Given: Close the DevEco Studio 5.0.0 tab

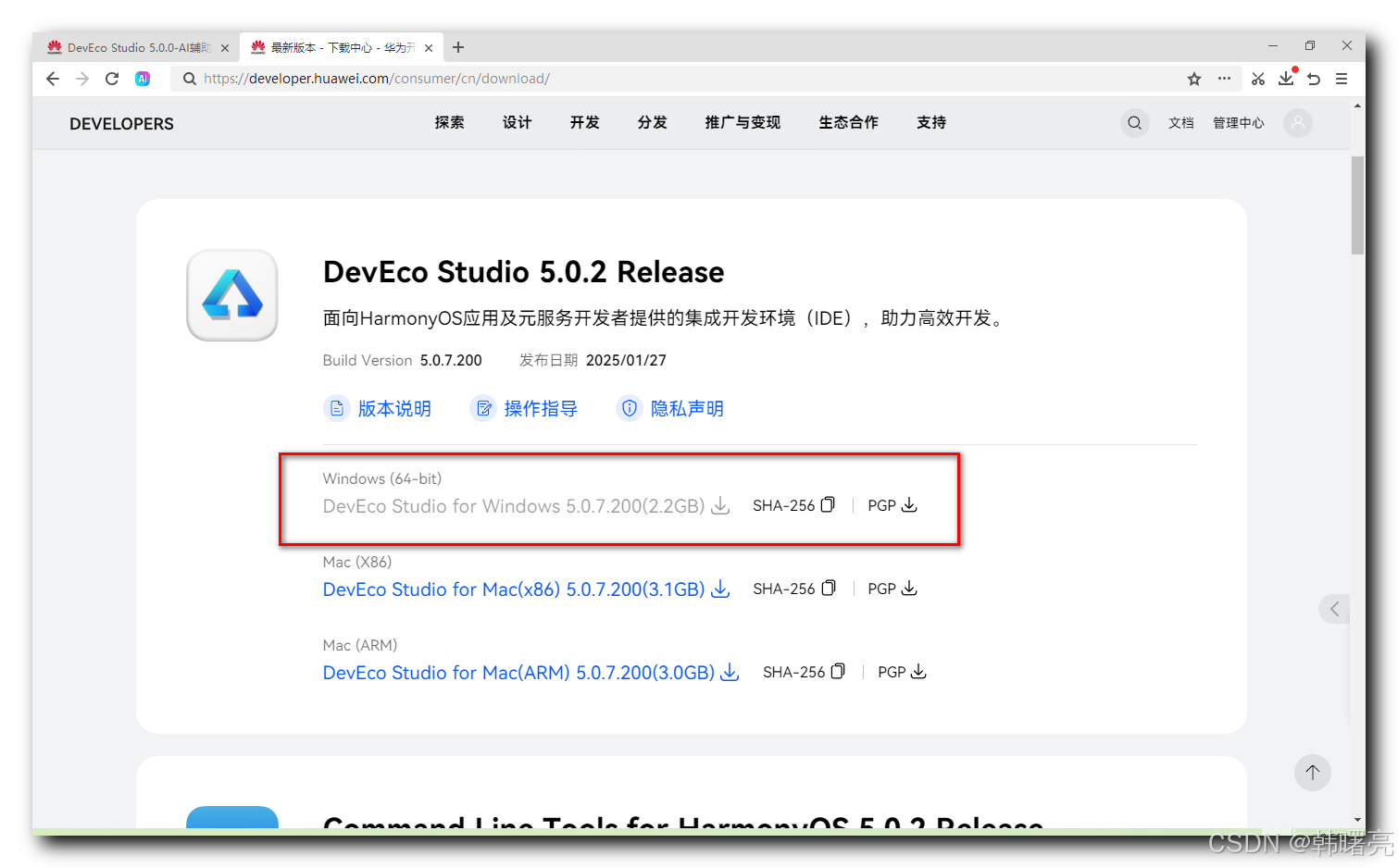Looking at the screenshot, I should tap(225, 48).
